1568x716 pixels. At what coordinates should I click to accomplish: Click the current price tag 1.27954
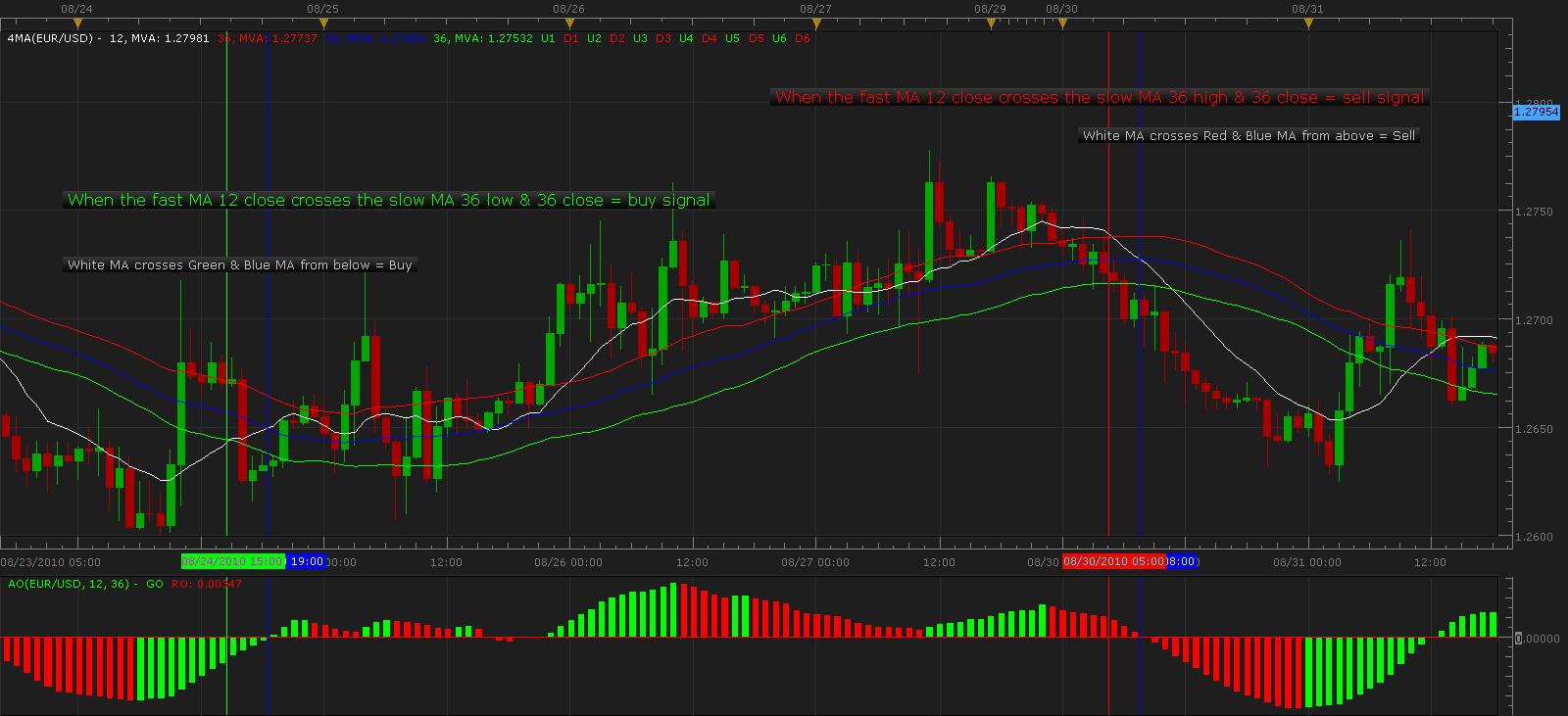1536,113
